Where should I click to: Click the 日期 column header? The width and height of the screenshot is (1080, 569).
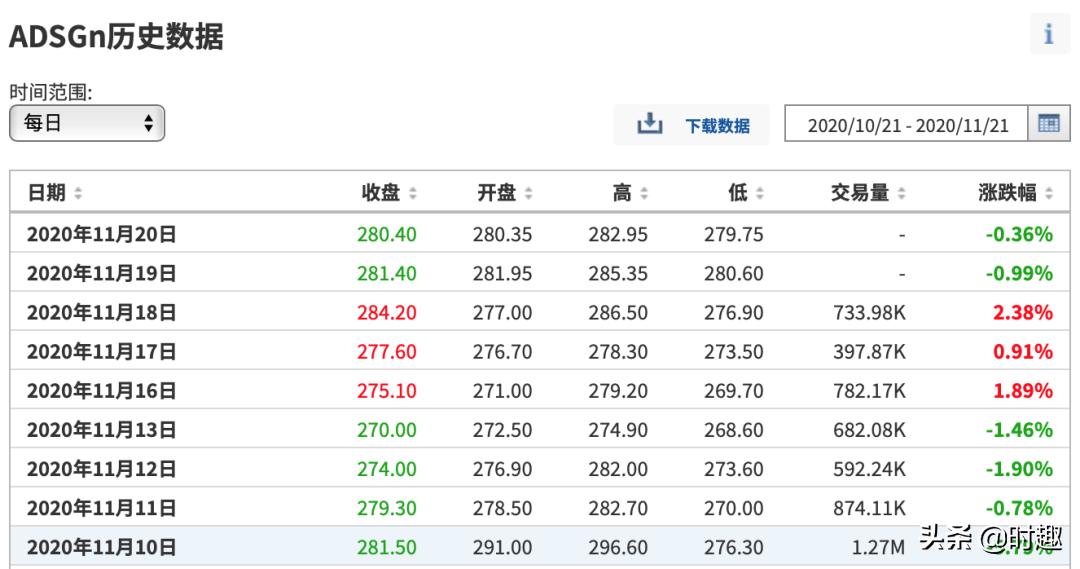47,193
